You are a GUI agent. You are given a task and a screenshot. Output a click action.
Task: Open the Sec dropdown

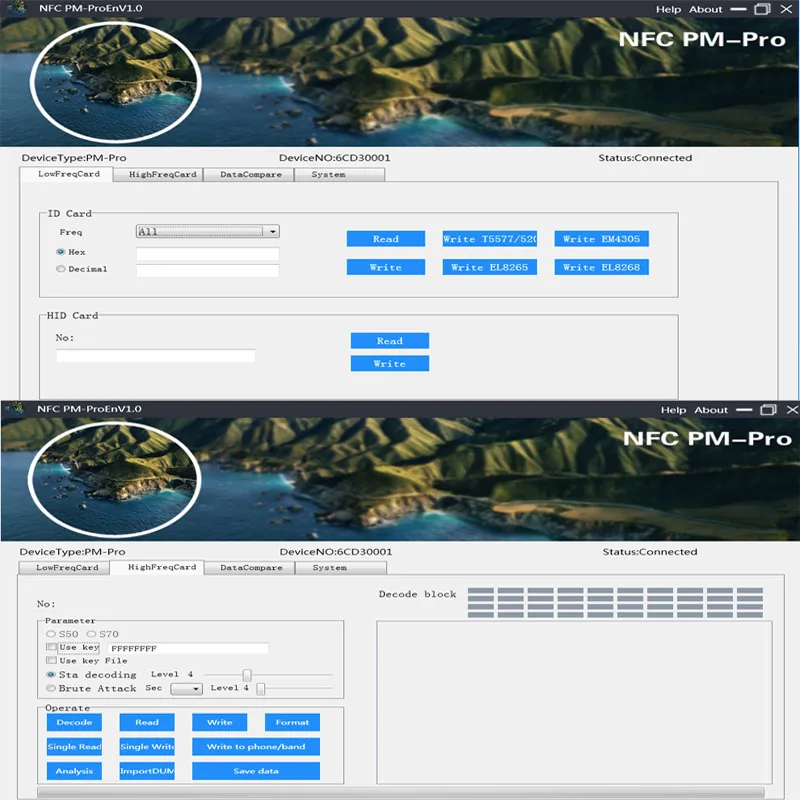pyautogui.click(x=187, y=689)
